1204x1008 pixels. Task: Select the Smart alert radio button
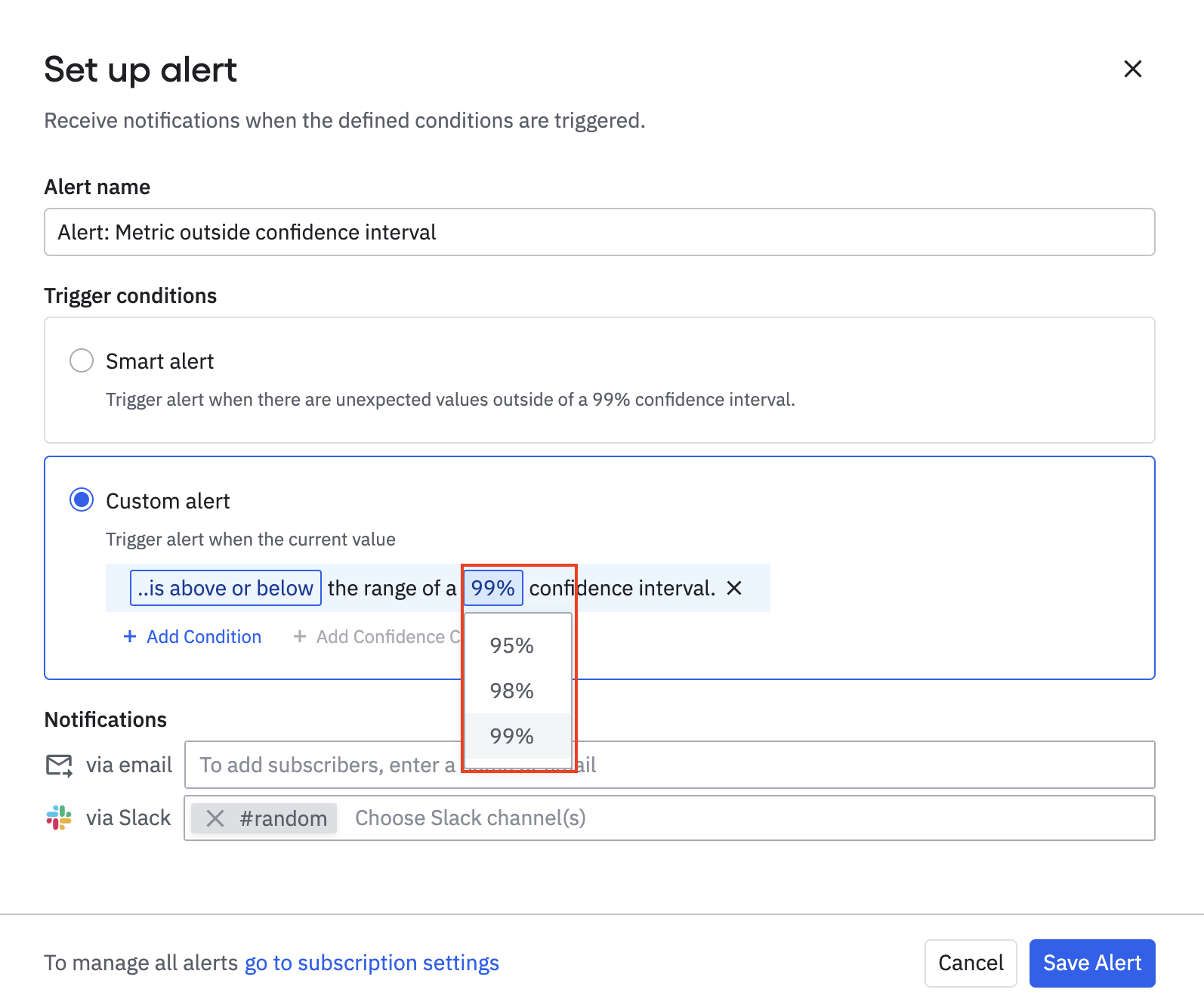pos(82,360)
